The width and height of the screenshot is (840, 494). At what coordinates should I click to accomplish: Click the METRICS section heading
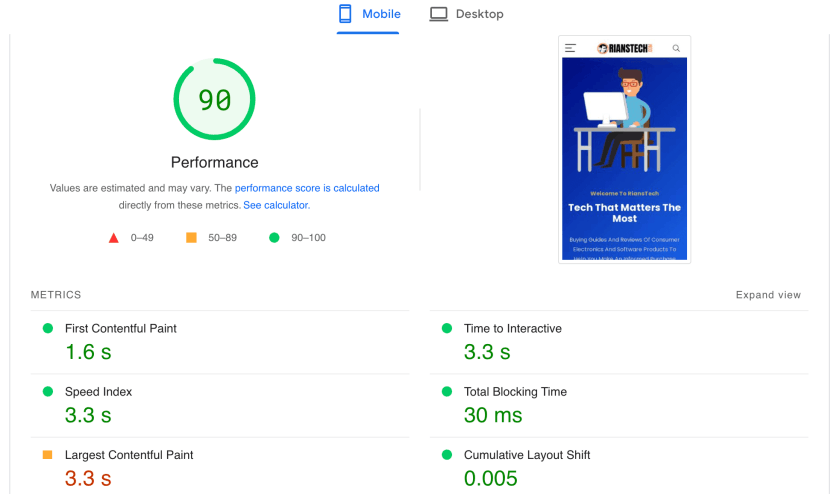click(x=56, y=295)
